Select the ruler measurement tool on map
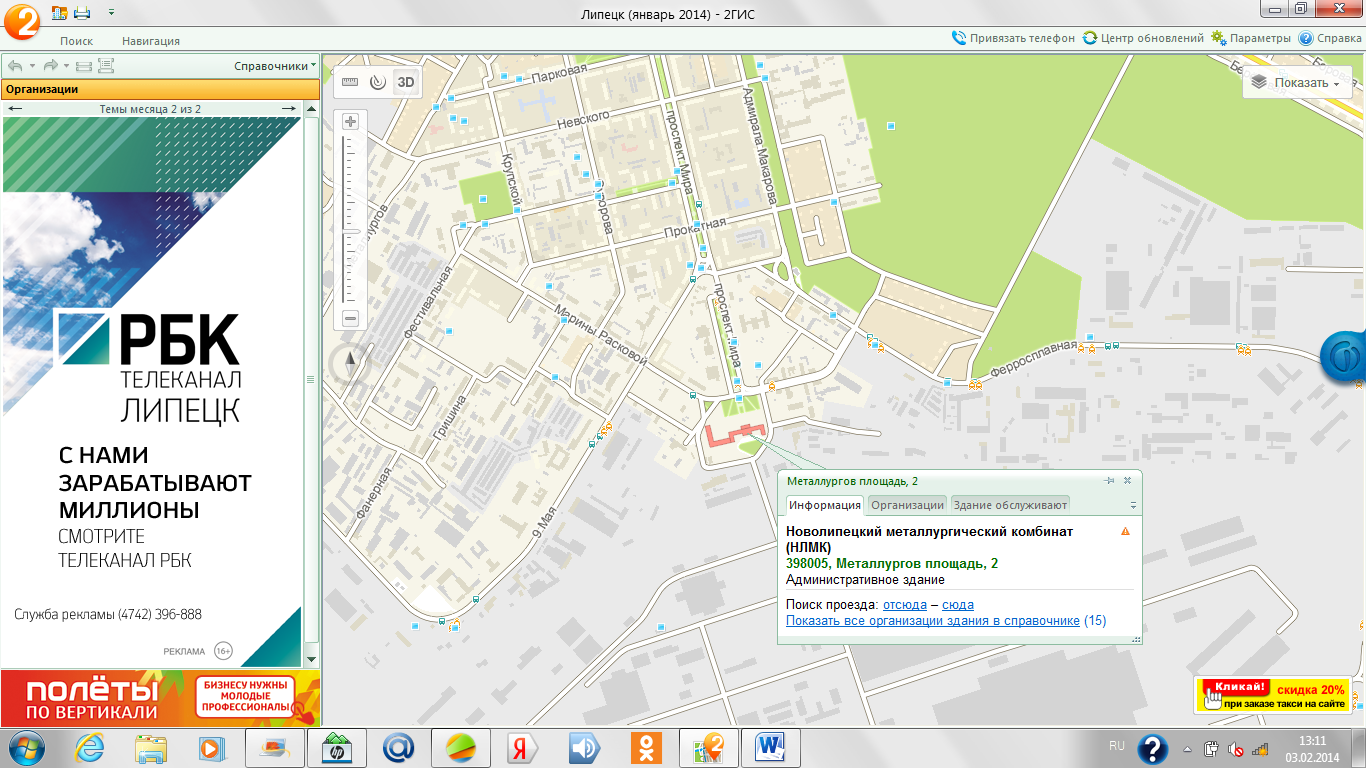 pyautogui.click(x=350, y=82)
